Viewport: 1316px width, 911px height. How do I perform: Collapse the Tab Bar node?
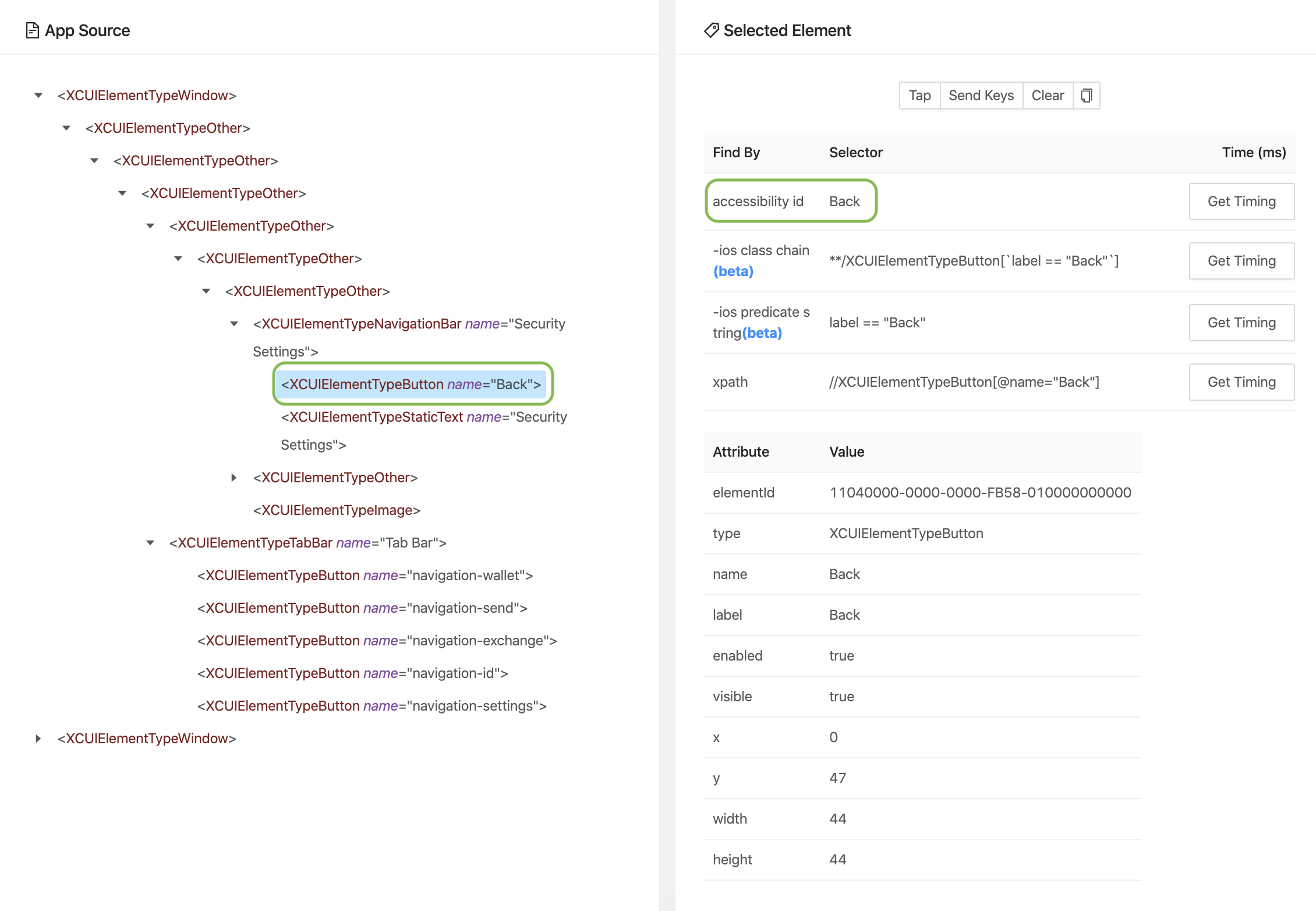[x=150, y=543]
